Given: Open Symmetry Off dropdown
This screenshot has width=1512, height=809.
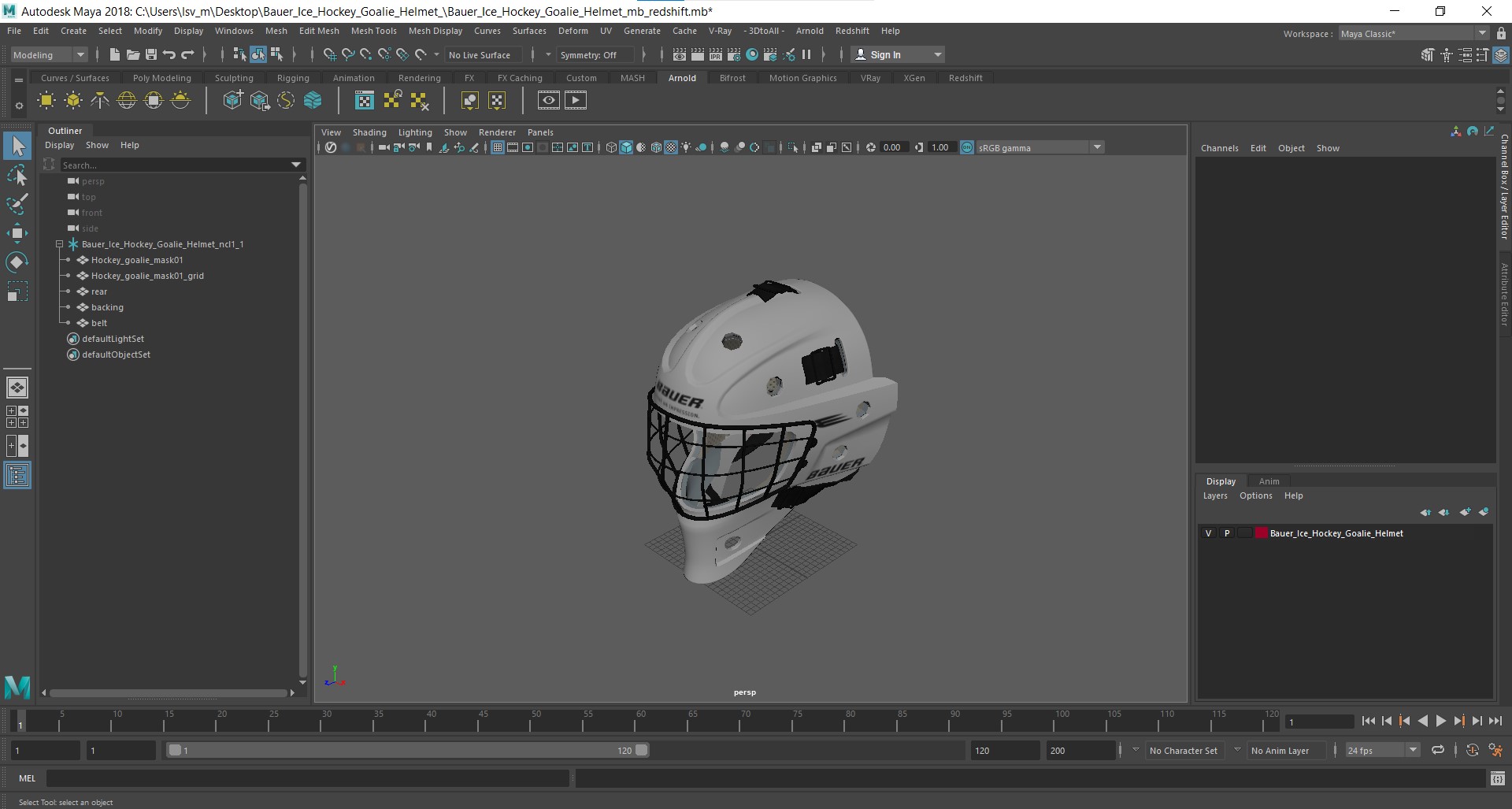Looking at the screenshot, I should tap(595, 54).
